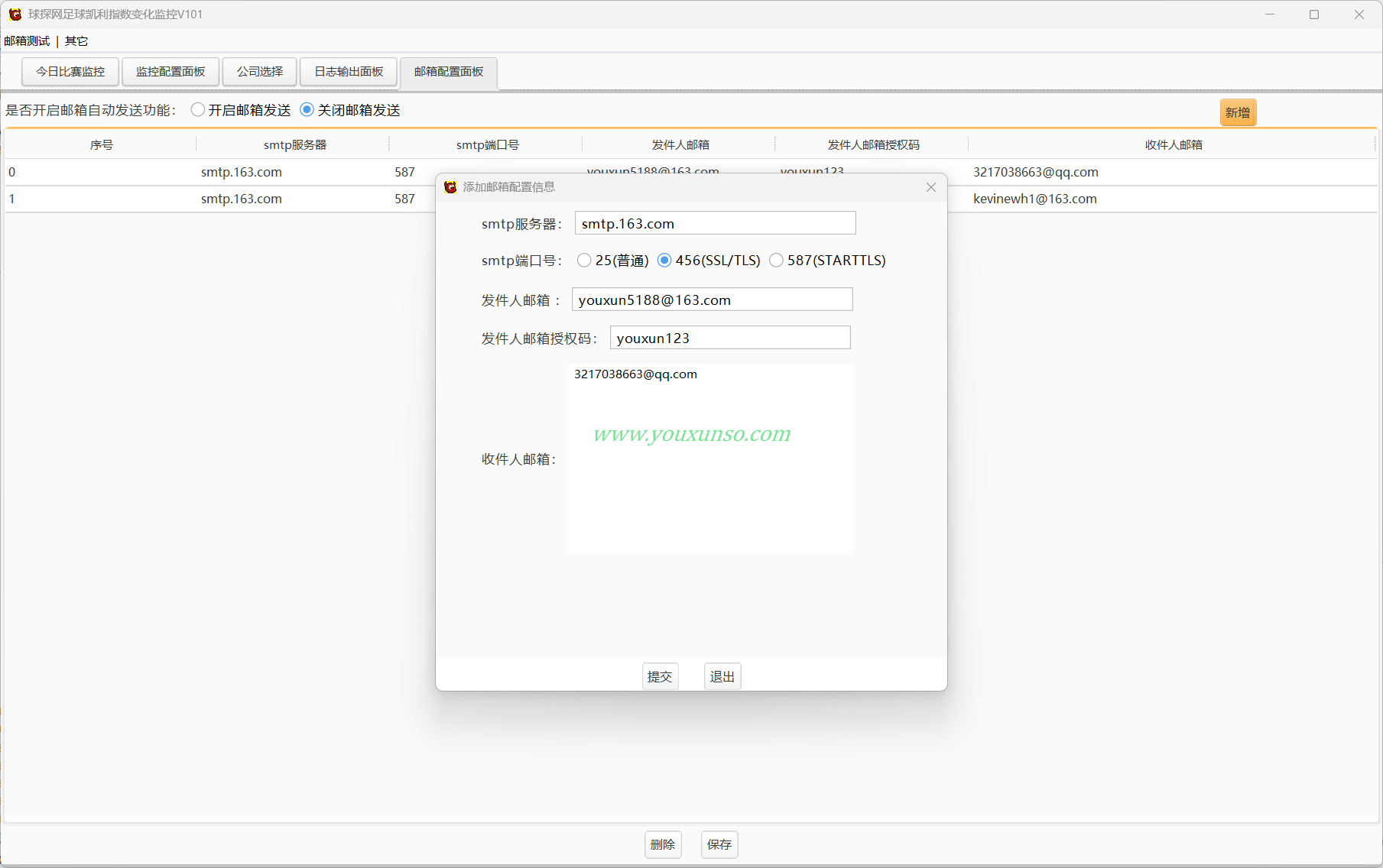Viewport: 1383px width, 868px height.
Task: Switch to the 邮箱配置面板 tab
Action: click(449, 72)
